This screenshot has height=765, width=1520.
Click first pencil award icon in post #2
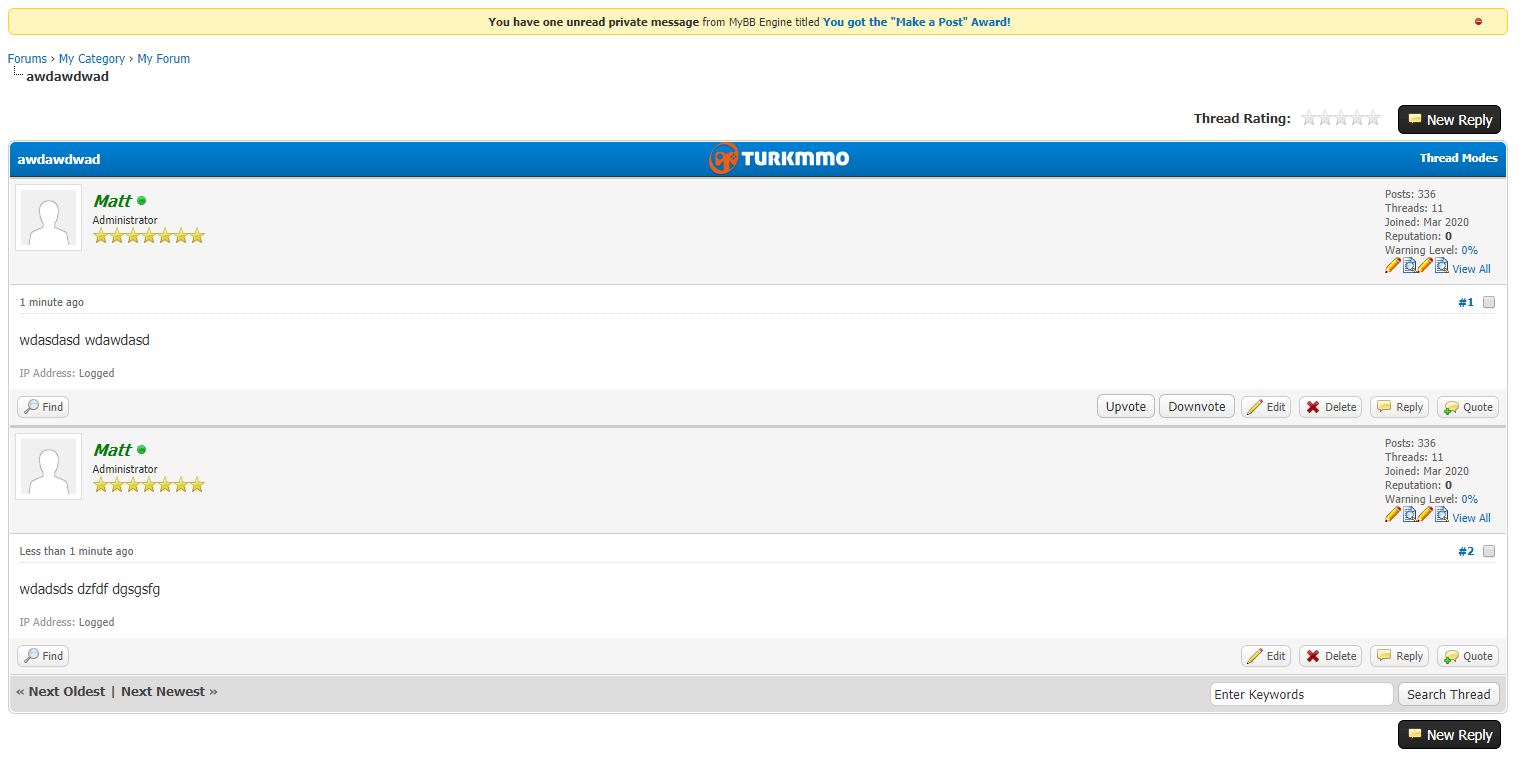(1393, 514)
